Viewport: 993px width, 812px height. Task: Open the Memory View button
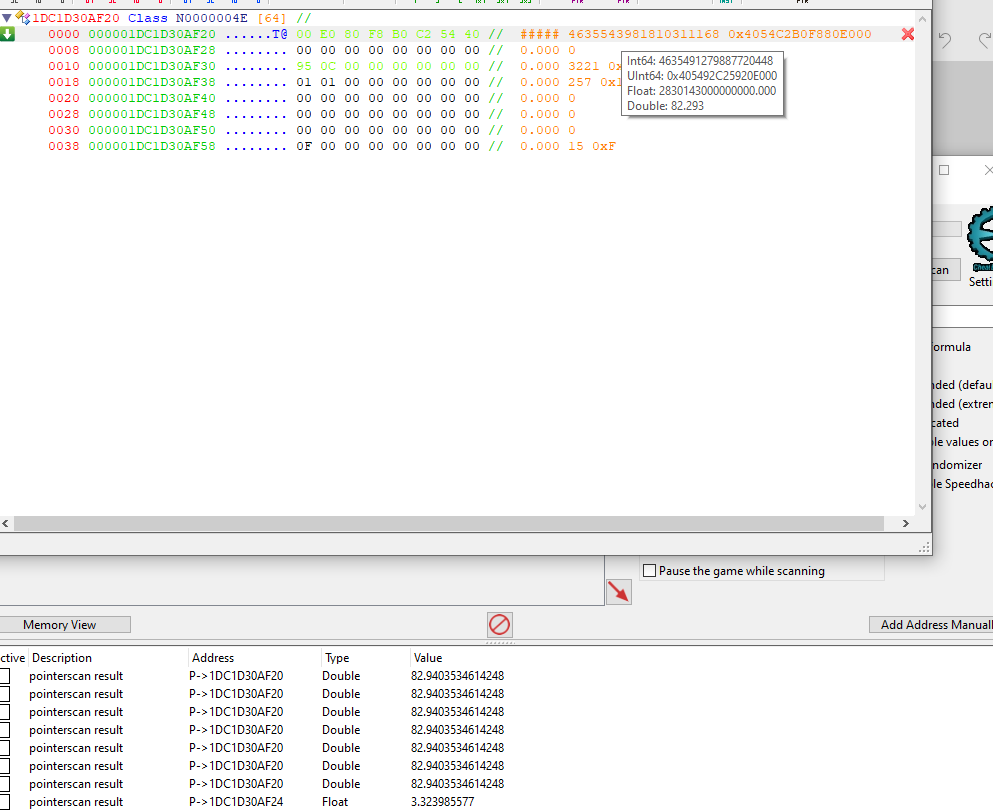pos(60,625)
